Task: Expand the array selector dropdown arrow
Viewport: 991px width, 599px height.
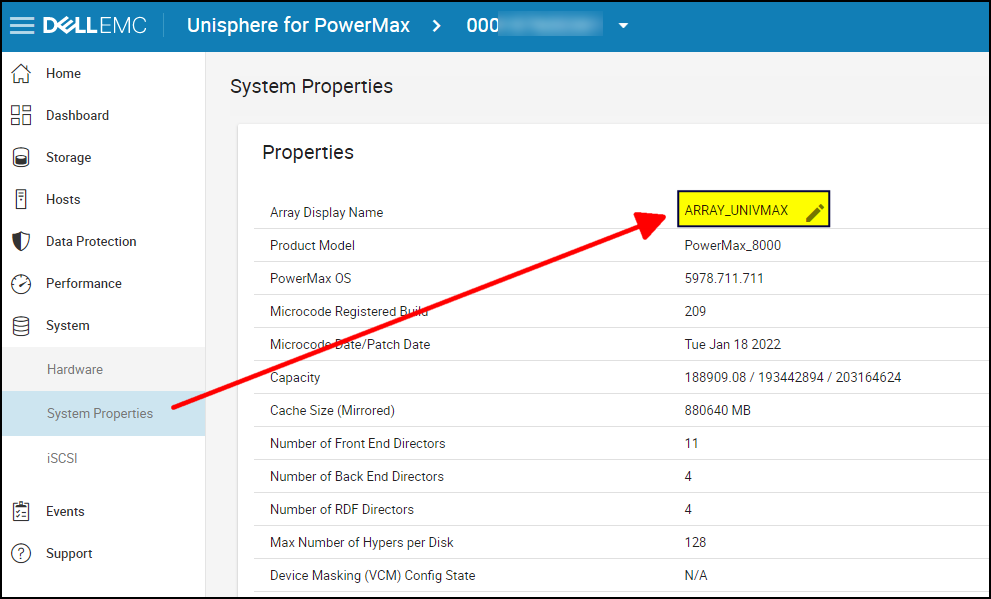Action: [x=623, y=26]
